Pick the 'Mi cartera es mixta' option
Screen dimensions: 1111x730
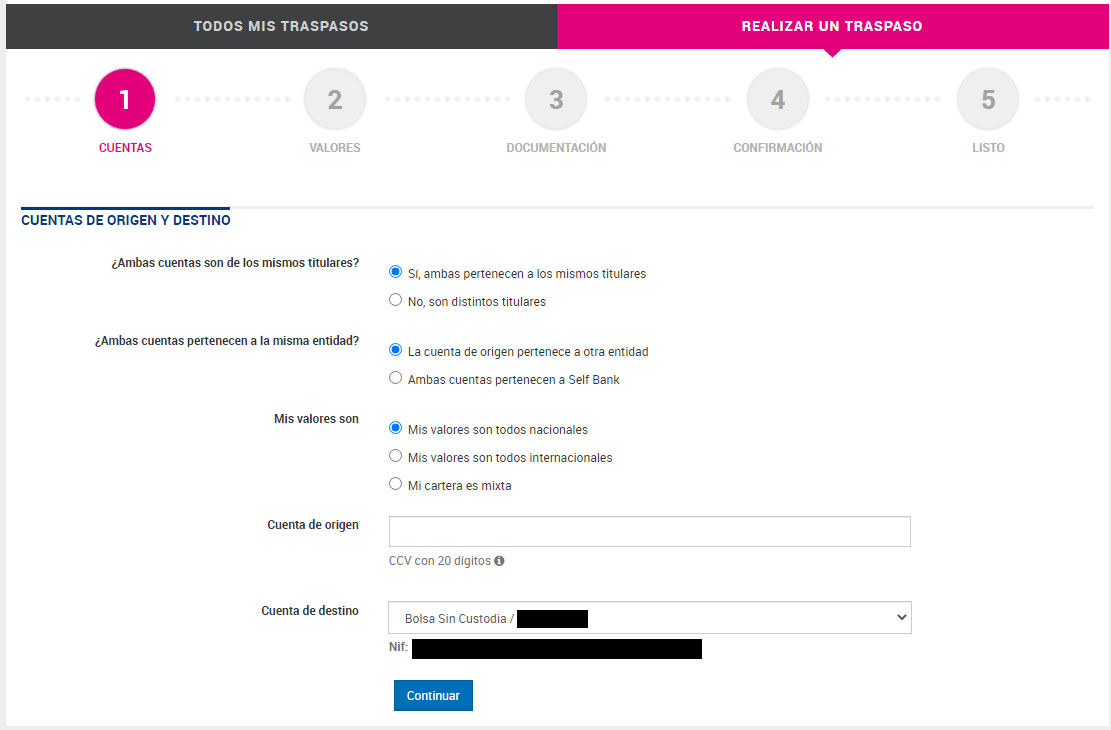396,484
